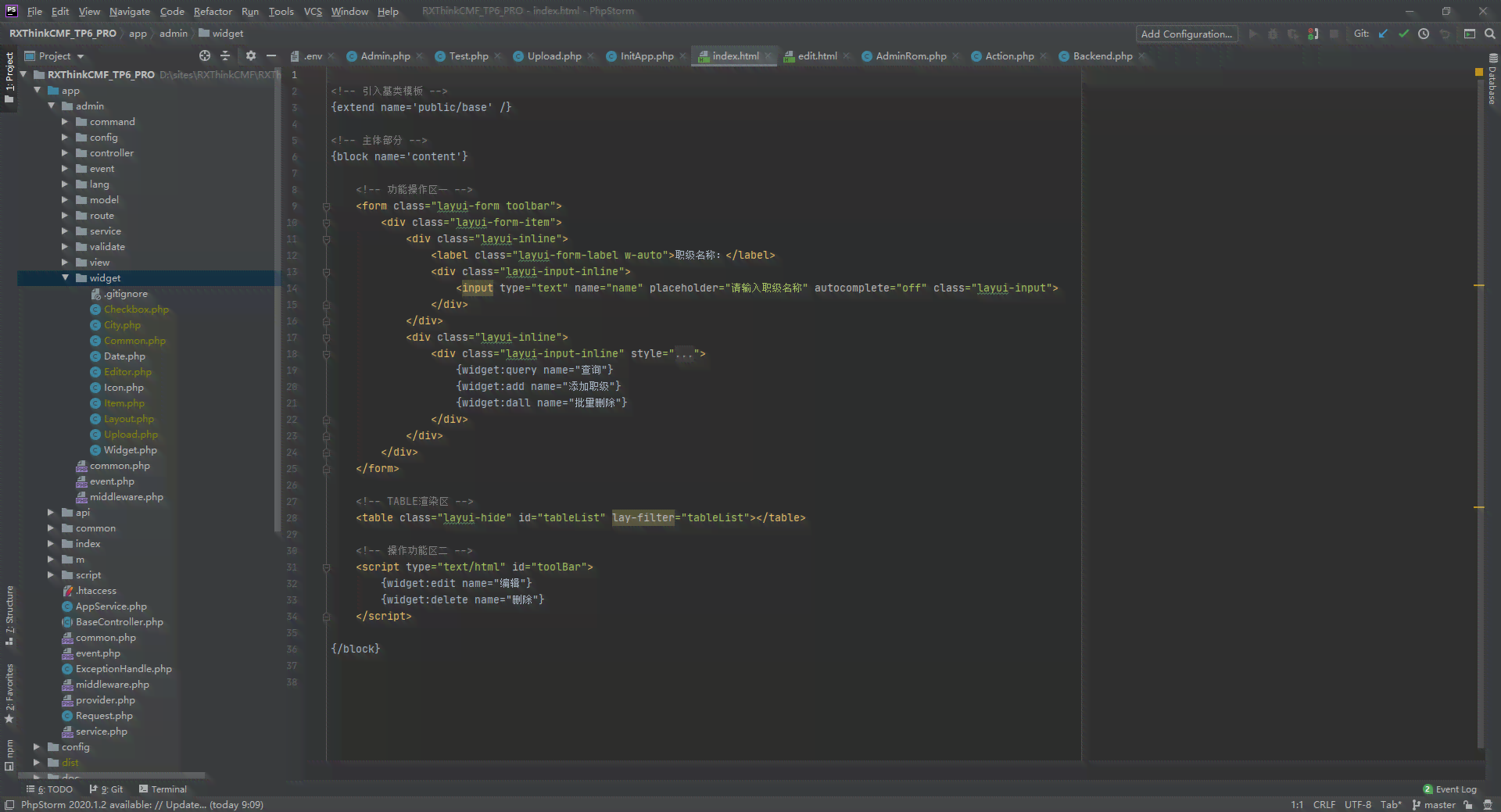Open the Navigate menu
This screenshot has height=812, width=1501.
click(130, 11)
